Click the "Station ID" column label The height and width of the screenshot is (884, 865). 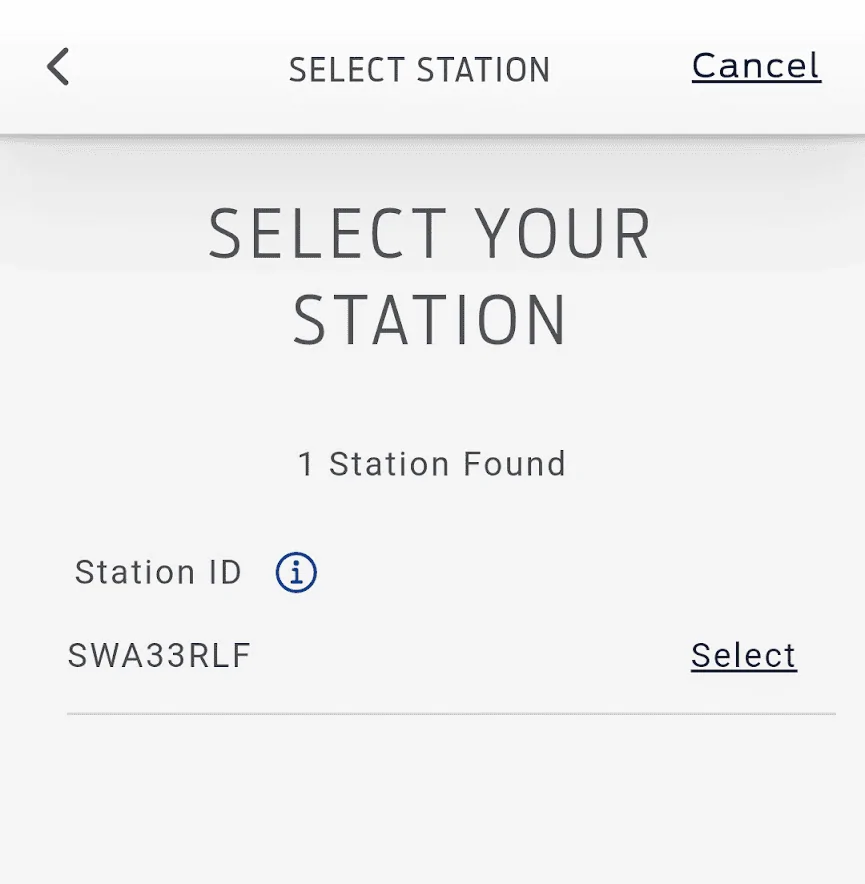pyautogui.click(x=158, y=573)
